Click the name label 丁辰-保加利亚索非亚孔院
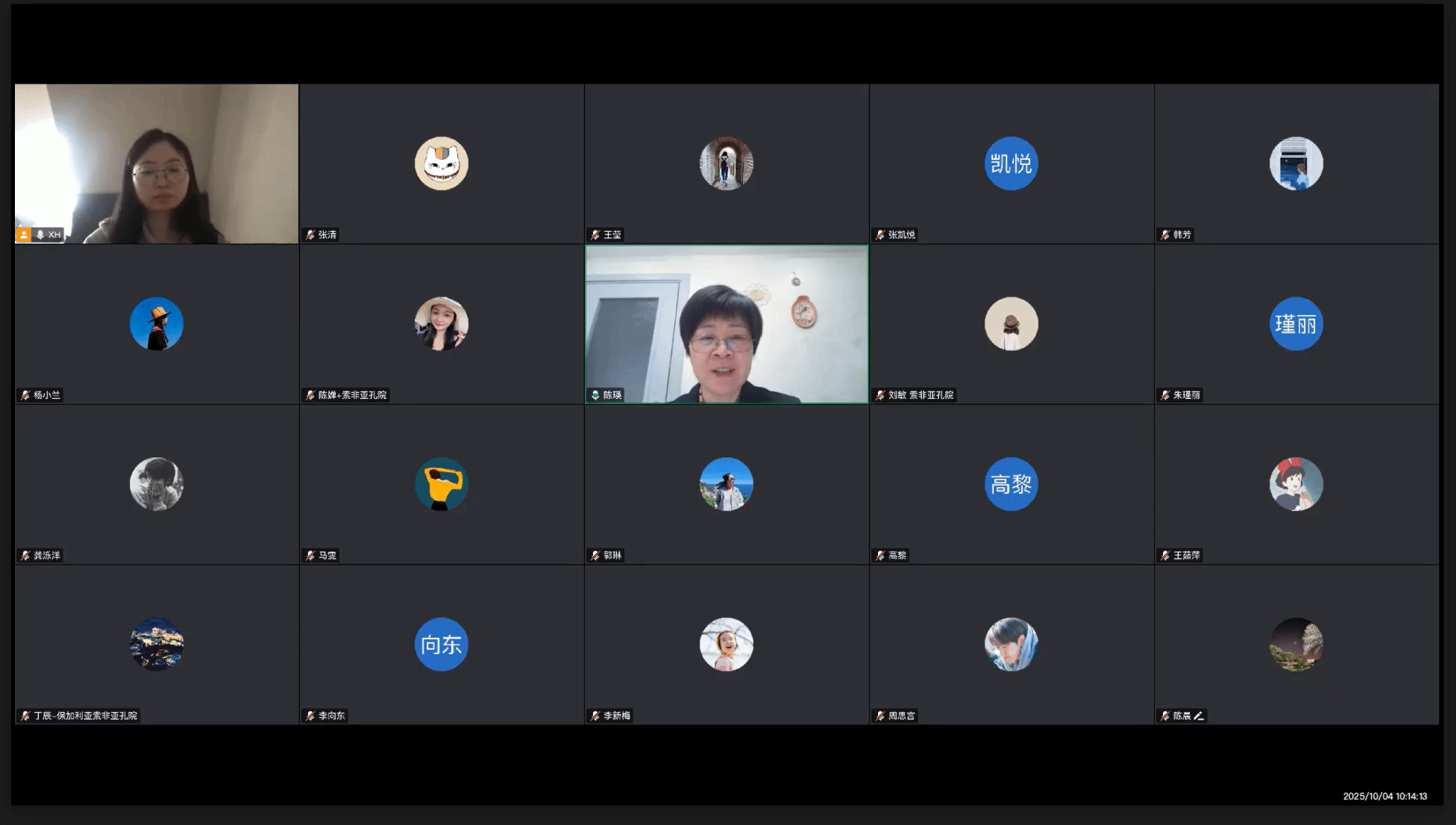 point(85,715)
